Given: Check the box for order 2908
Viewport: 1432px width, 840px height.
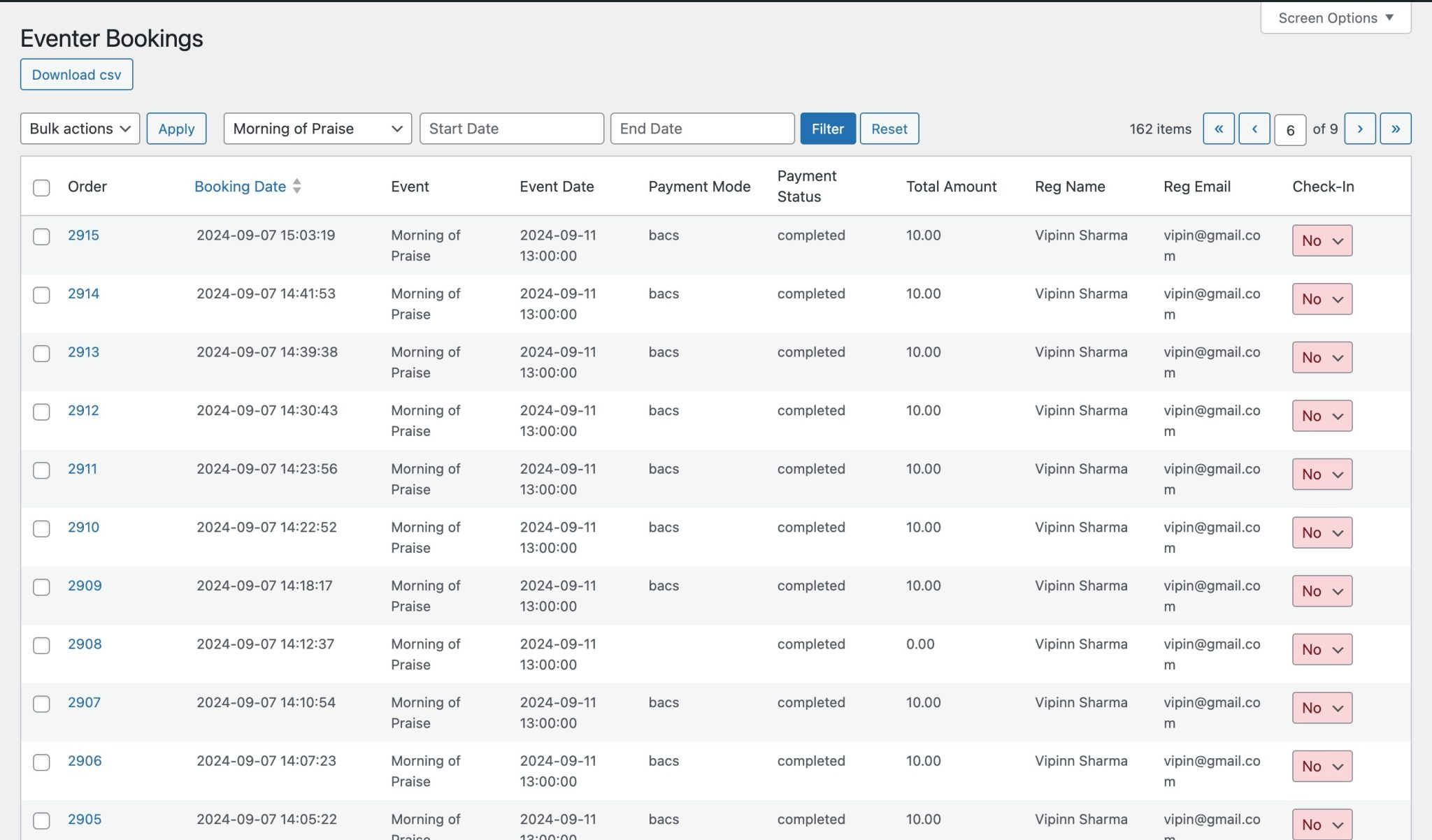Looking at the screenshot, I should [41, 645].
